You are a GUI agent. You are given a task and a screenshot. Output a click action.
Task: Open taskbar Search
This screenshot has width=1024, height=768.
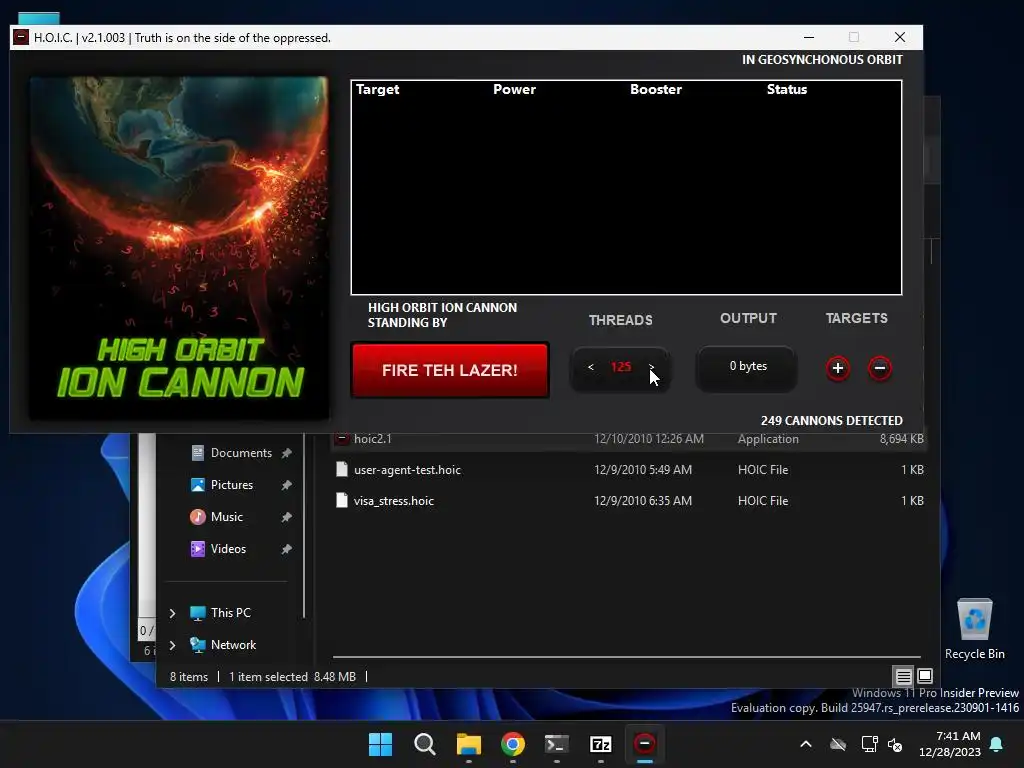424,744
